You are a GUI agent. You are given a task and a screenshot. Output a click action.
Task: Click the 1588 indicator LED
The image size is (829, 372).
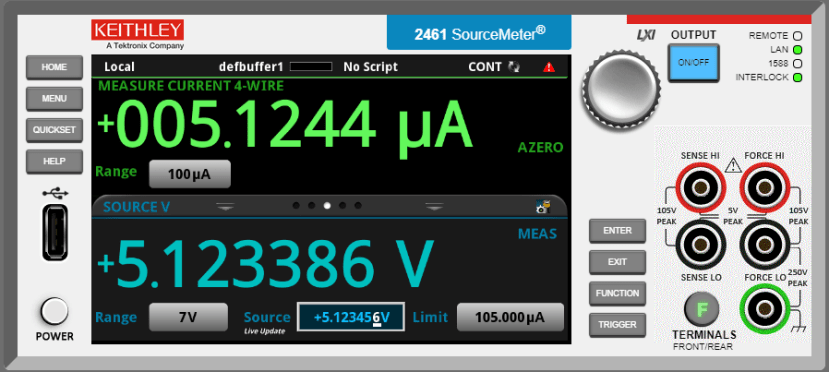[x=797, y=63]
